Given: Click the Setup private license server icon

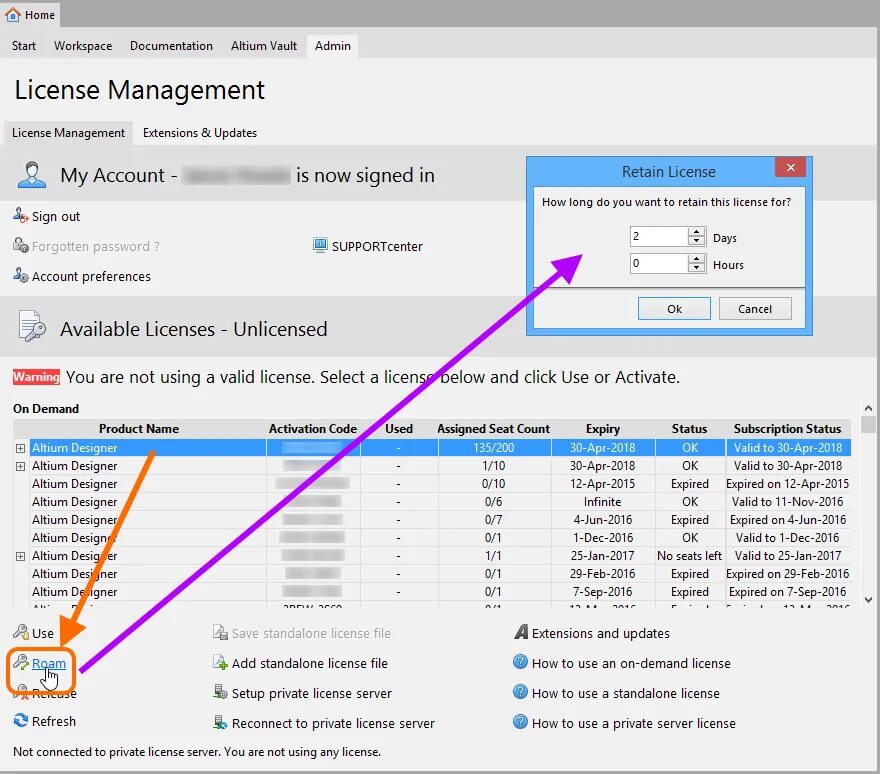Looking at the screenshot, I should pos(220,692).
